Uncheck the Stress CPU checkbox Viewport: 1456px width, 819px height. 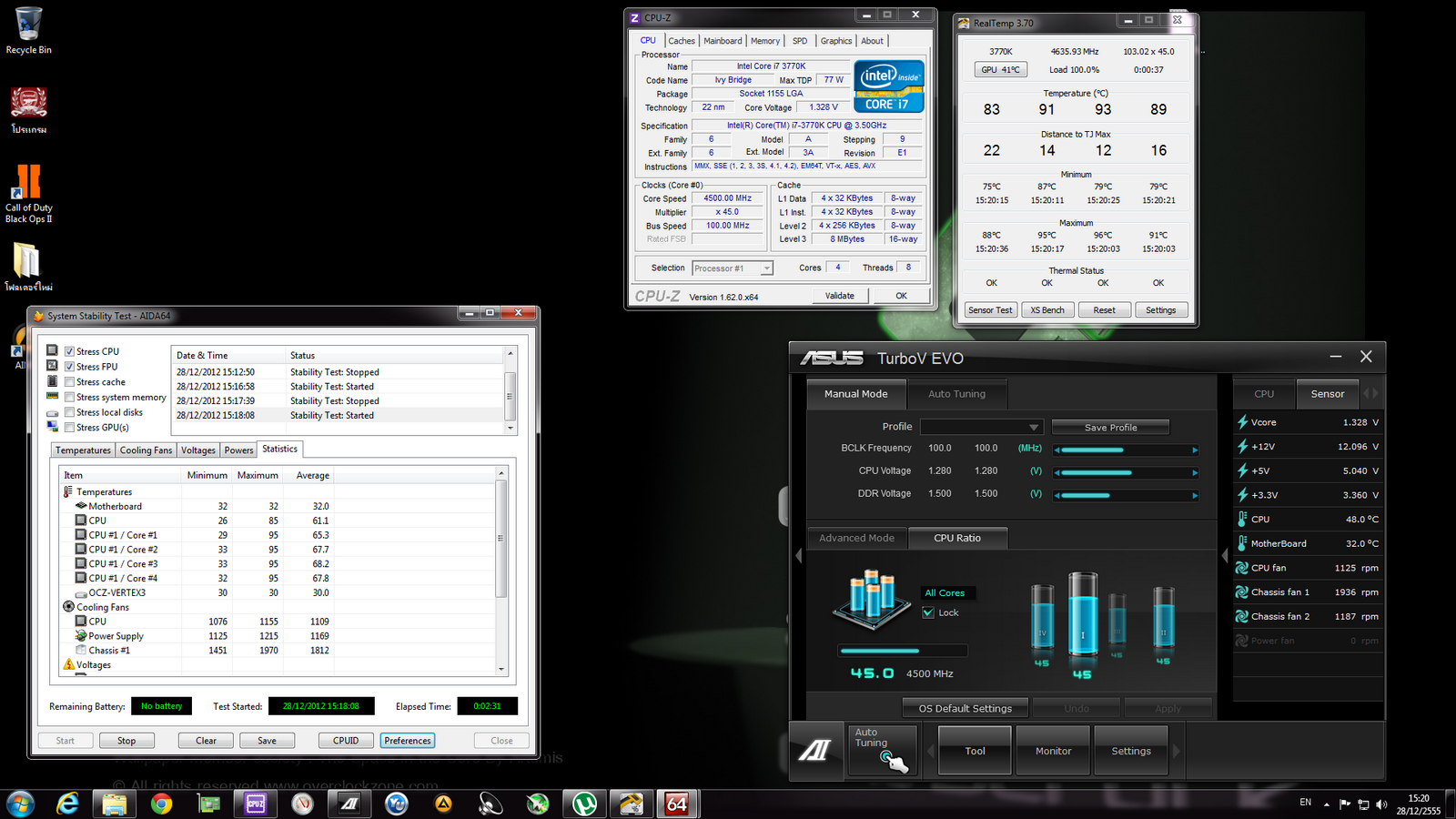70,351
